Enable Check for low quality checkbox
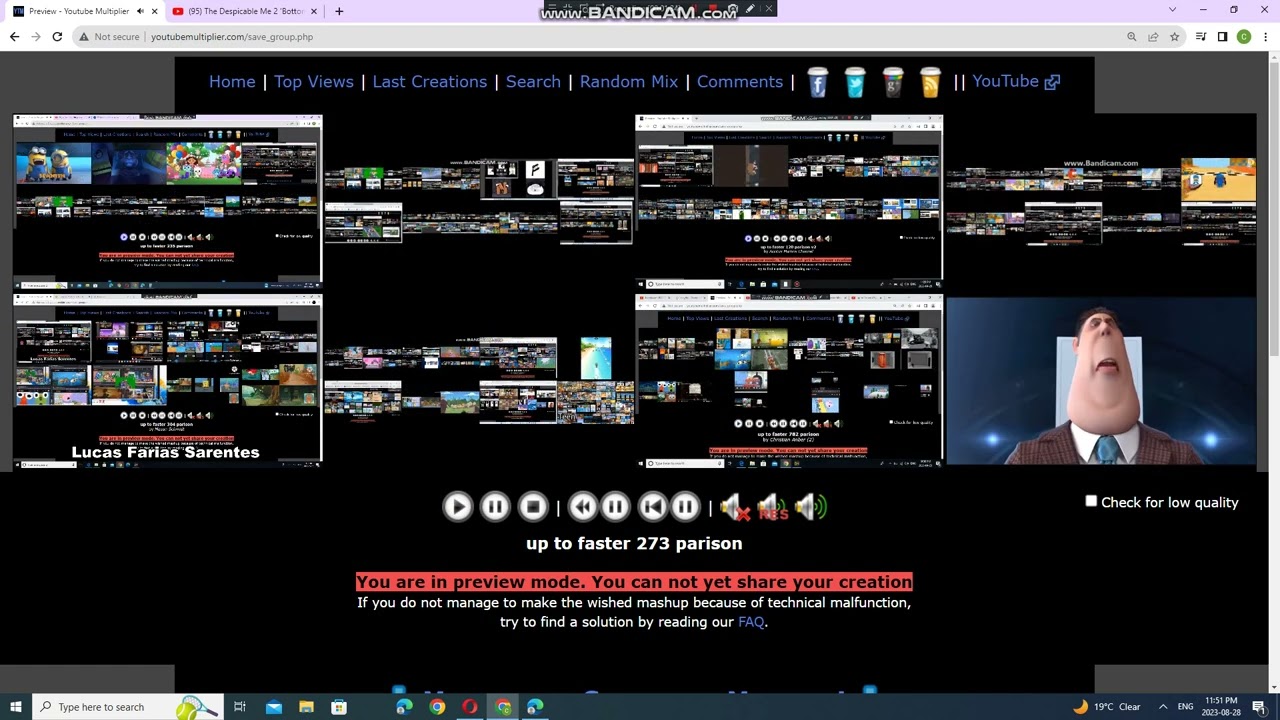The height and width of the screenshot is (720, 1280). coord(1091,501)
